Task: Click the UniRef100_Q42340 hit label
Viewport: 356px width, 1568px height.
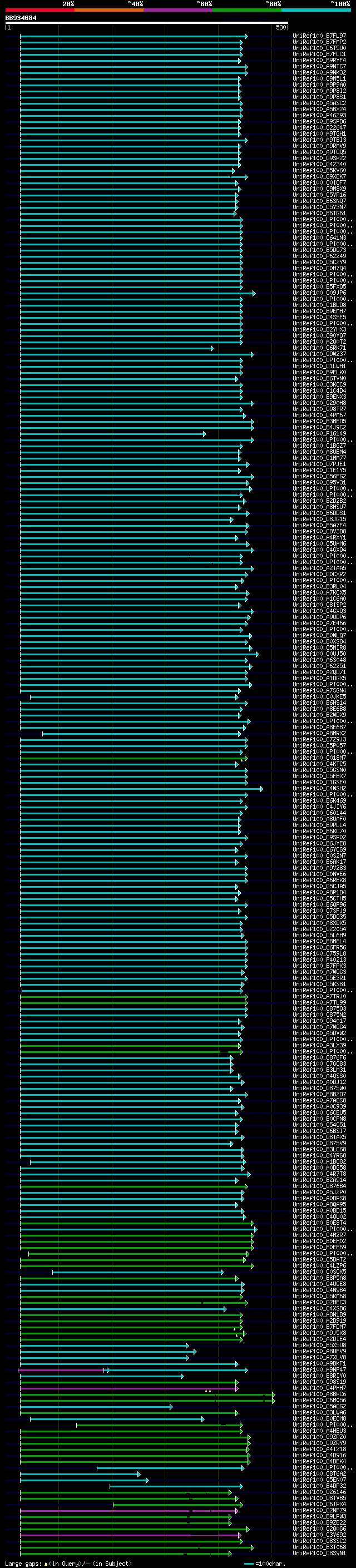Action: pyautogui.click(x=319, y=164)
